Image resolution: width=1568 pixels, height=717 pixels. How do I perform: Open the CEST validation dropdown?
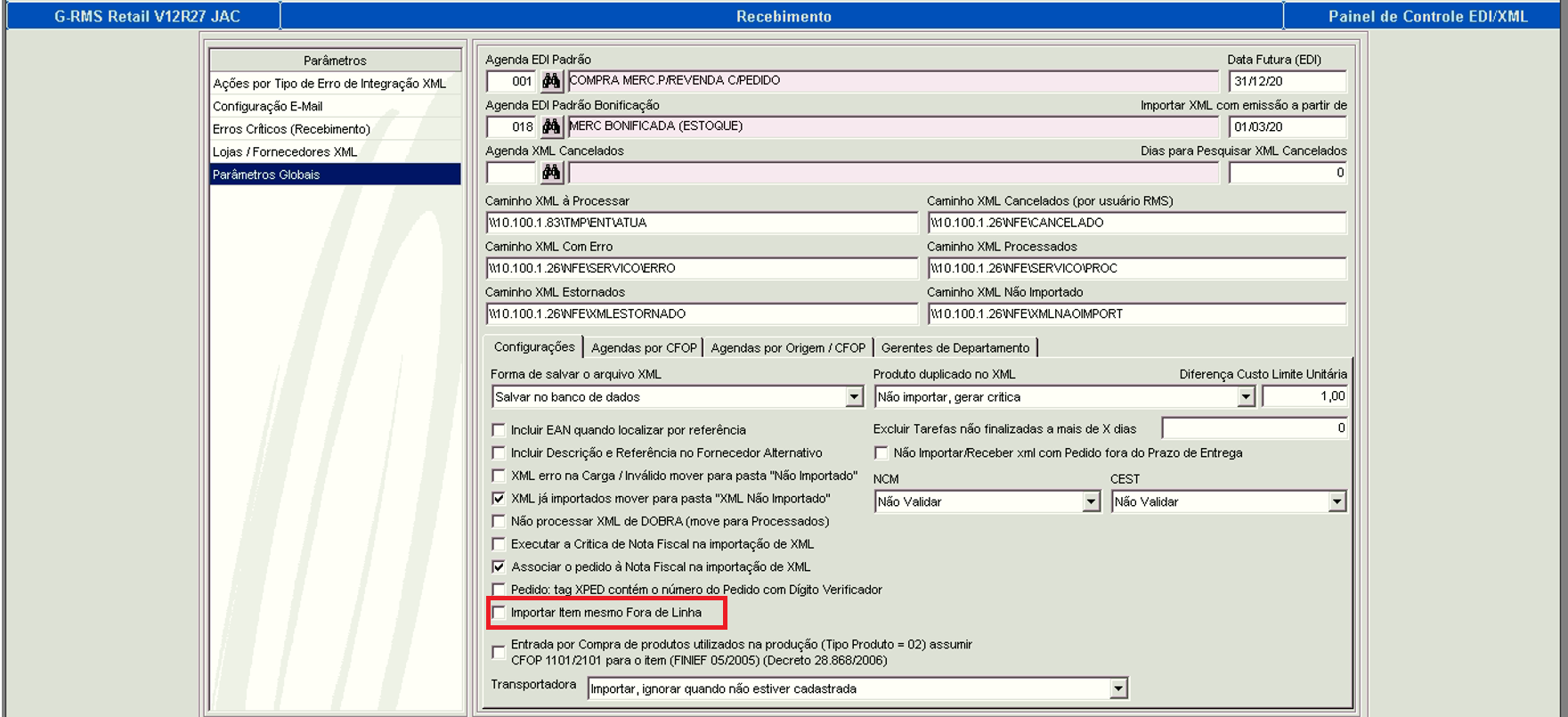pos(1336,502)
